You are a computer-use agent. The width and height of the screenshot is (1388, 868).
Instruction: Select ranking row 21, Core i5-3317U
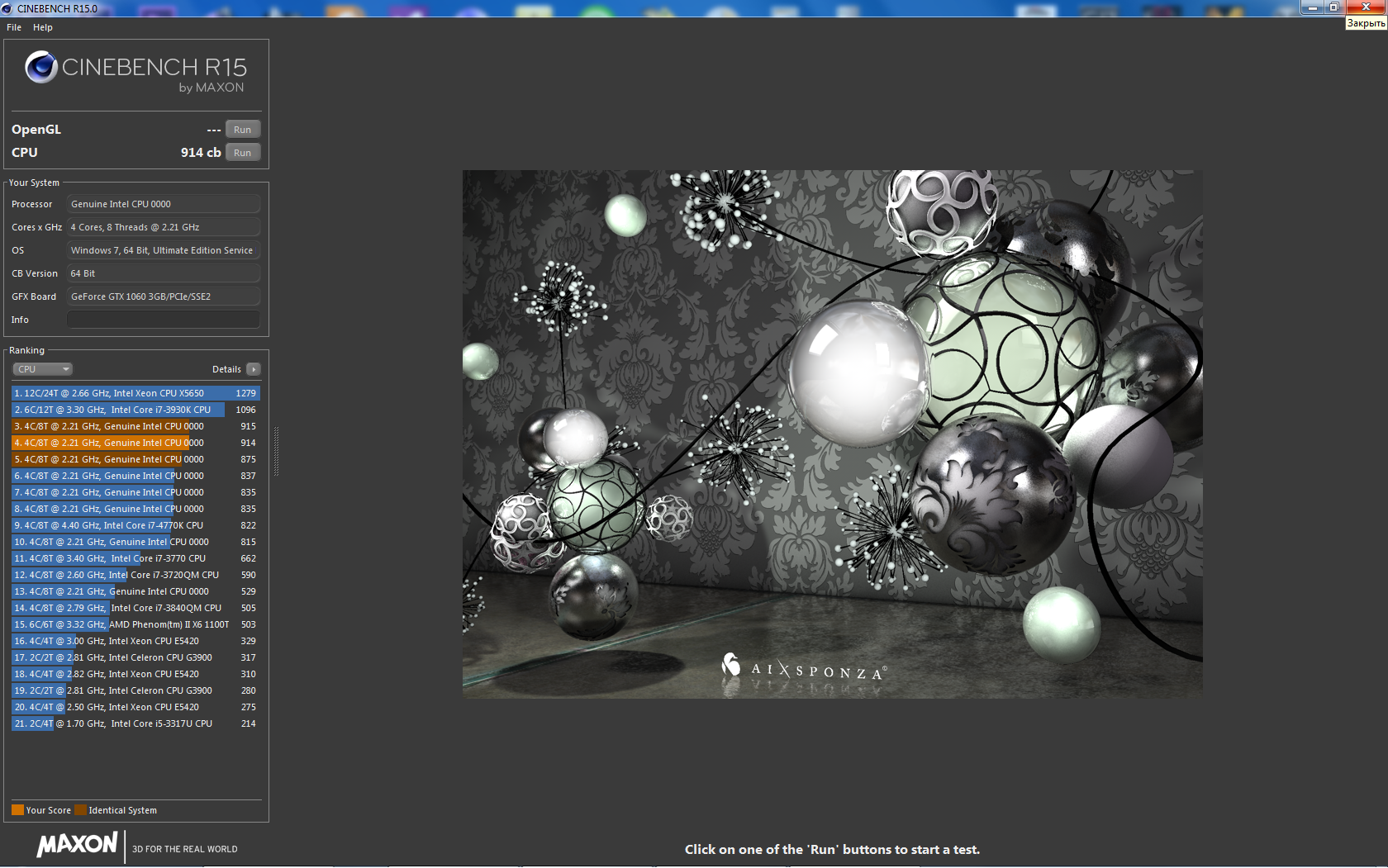(x=135, y=723)
